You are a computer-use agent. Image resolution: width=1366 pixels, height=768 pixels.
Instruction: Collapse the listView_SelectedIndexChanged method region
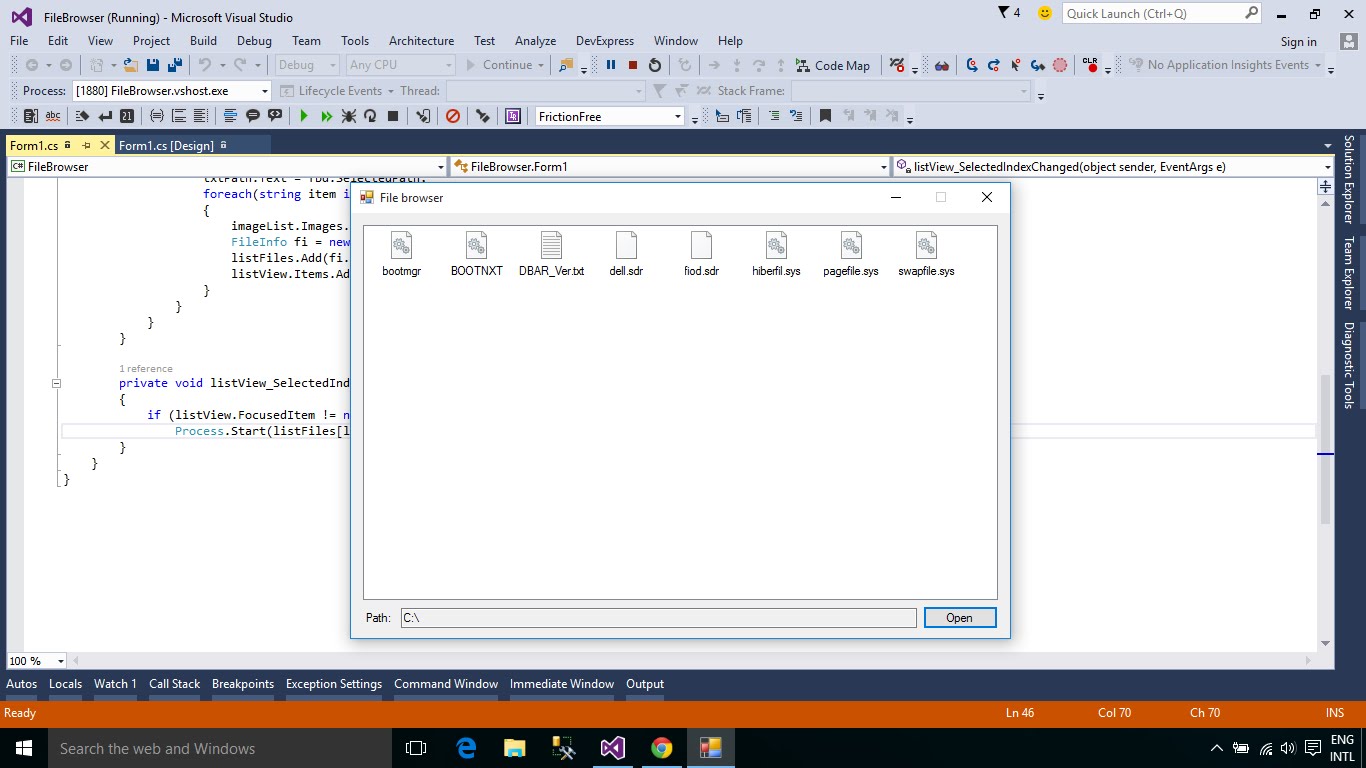56,383
